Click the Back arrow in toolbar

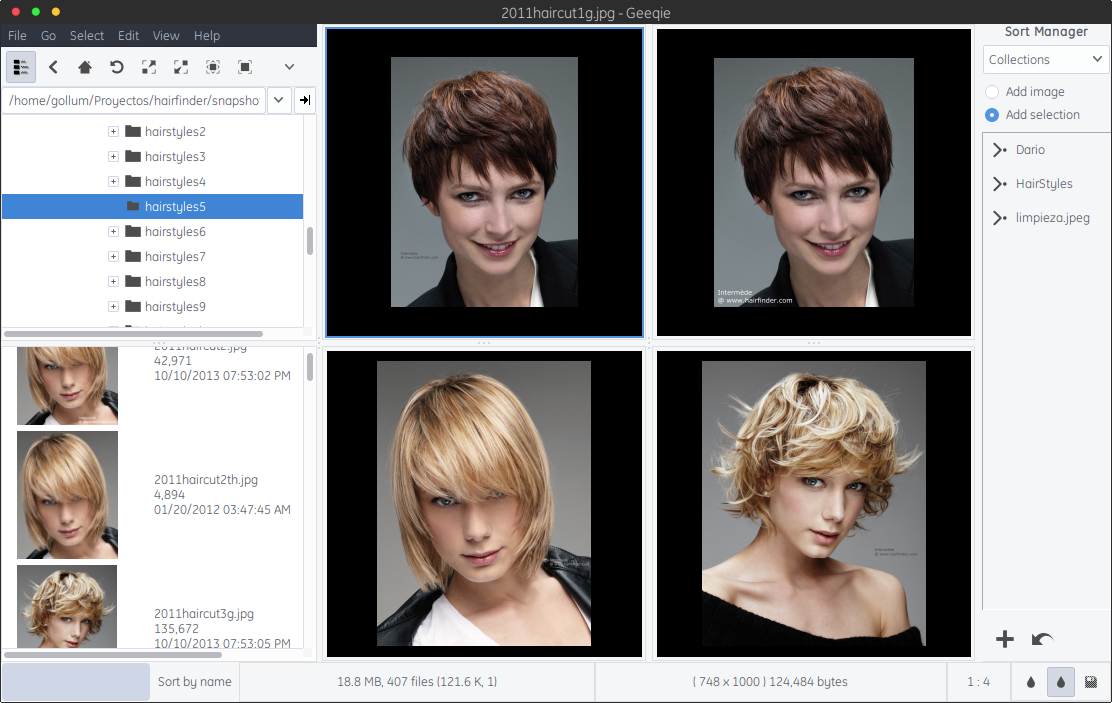tap(53, 67)
